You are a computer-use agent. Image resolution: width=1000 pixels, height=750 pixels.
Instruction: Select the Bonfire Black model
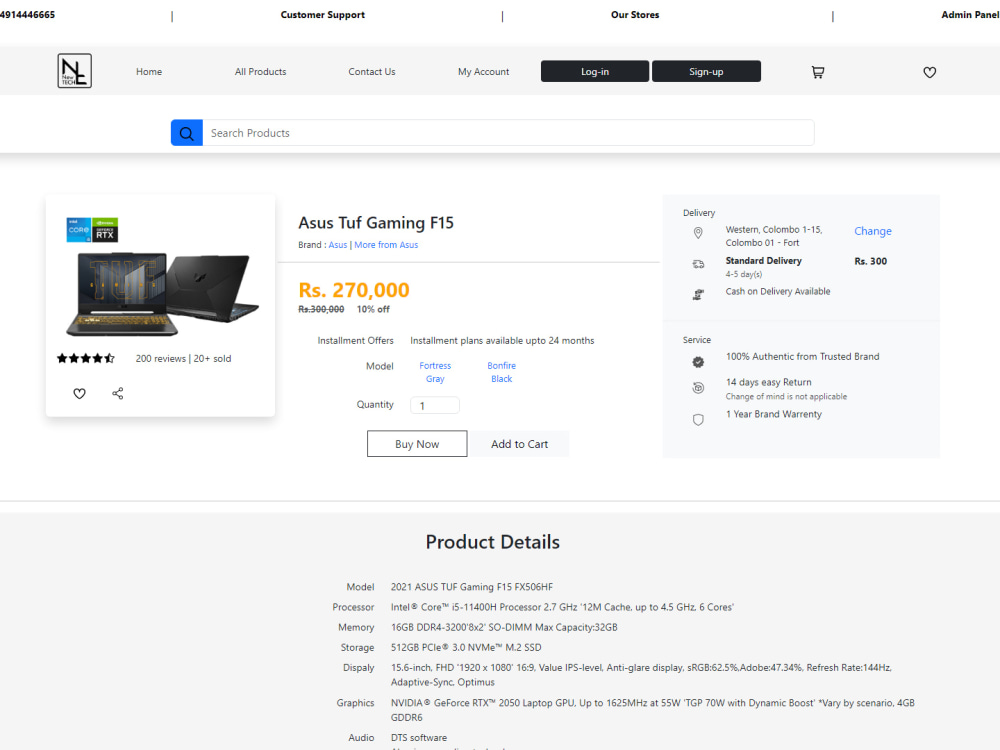pos(501,372)
